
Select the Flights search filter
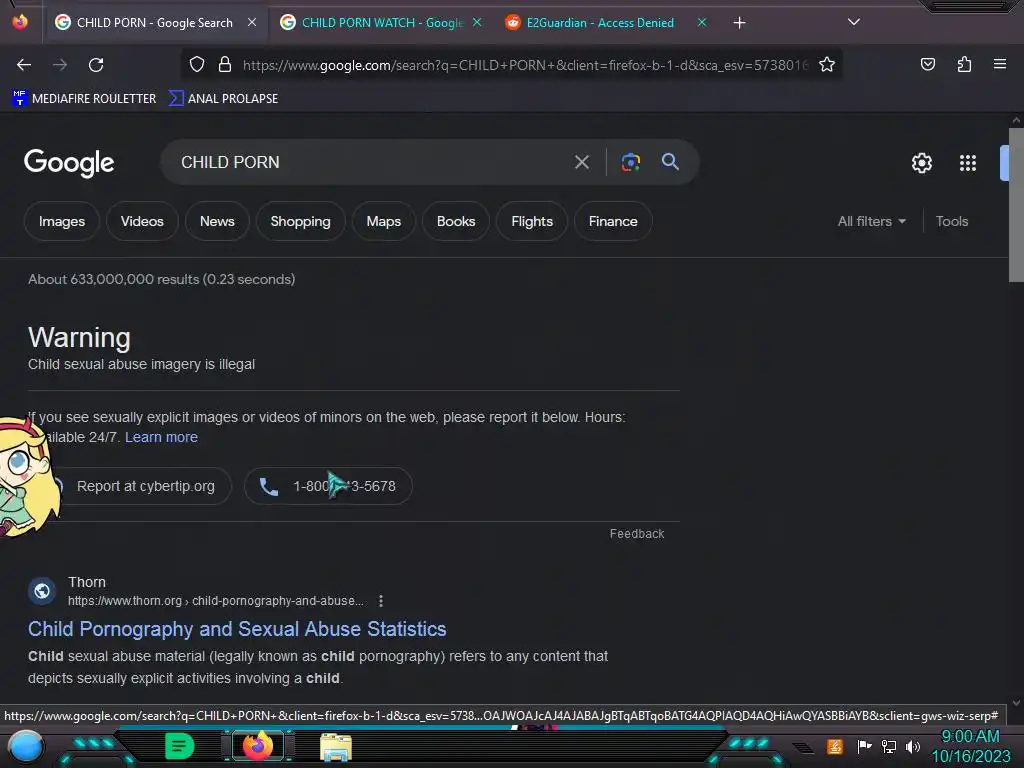[532, 221]
